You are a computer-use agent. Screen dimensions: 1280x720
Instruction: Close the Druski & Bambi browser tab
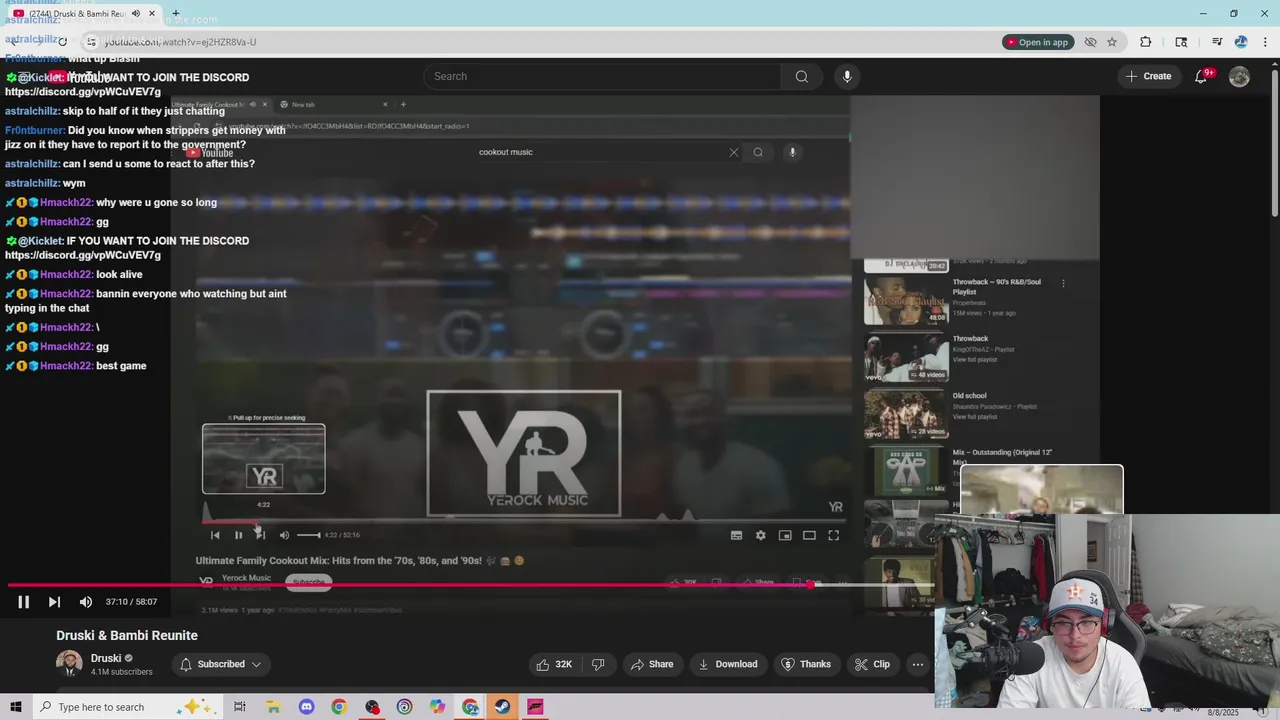(x=152, y=14)
